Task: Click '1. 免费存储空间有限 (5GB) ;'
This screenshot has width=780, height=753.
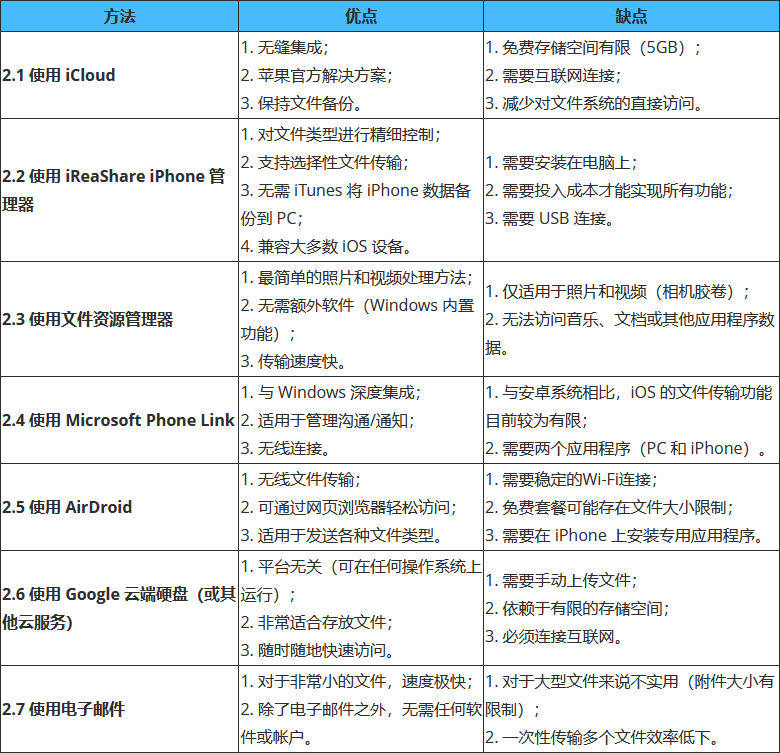Action: tap(593, 47)
